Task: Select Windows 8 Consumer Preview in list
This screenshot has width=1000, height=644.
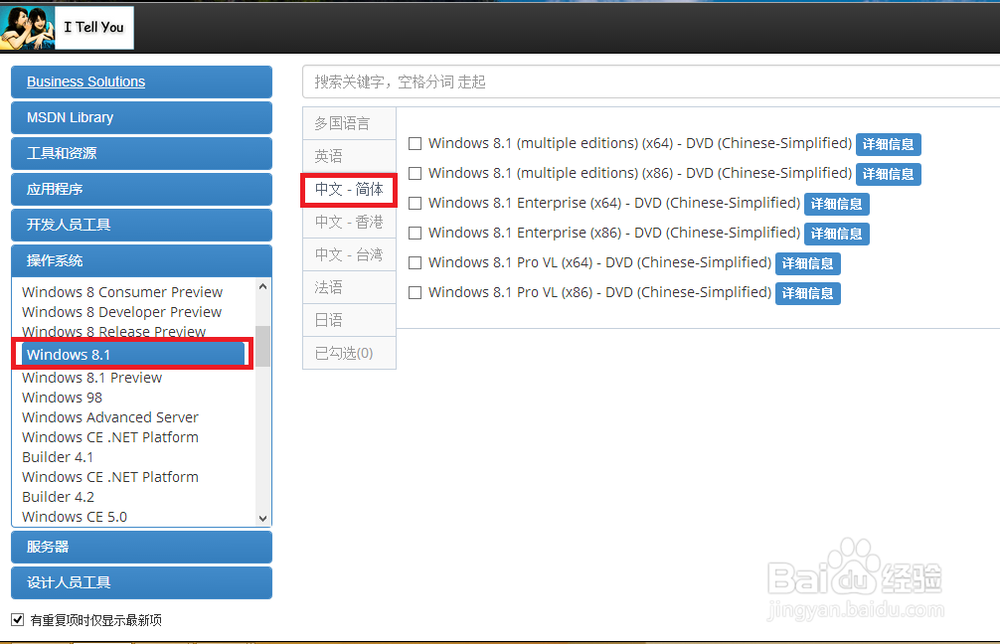Action: click(x=122, y=292)
